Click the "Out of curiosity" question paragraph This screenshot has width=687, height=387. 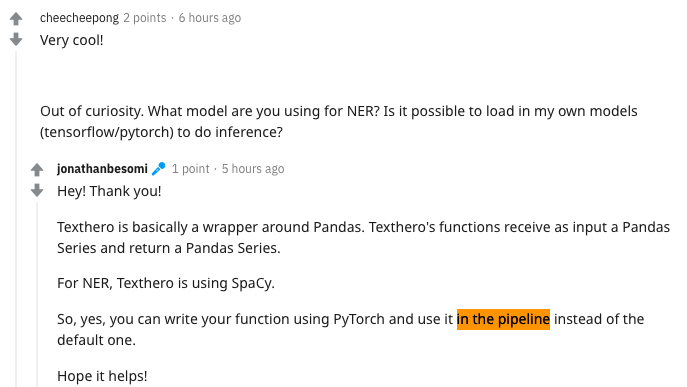(x=339, y=121)
